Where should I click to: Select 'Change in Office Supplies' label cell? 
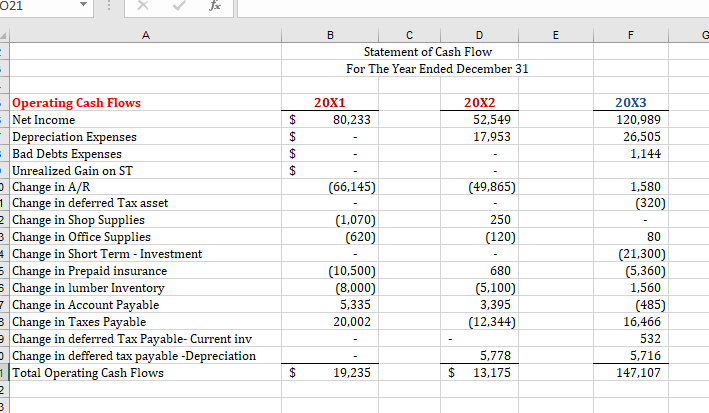click(146, 237)
